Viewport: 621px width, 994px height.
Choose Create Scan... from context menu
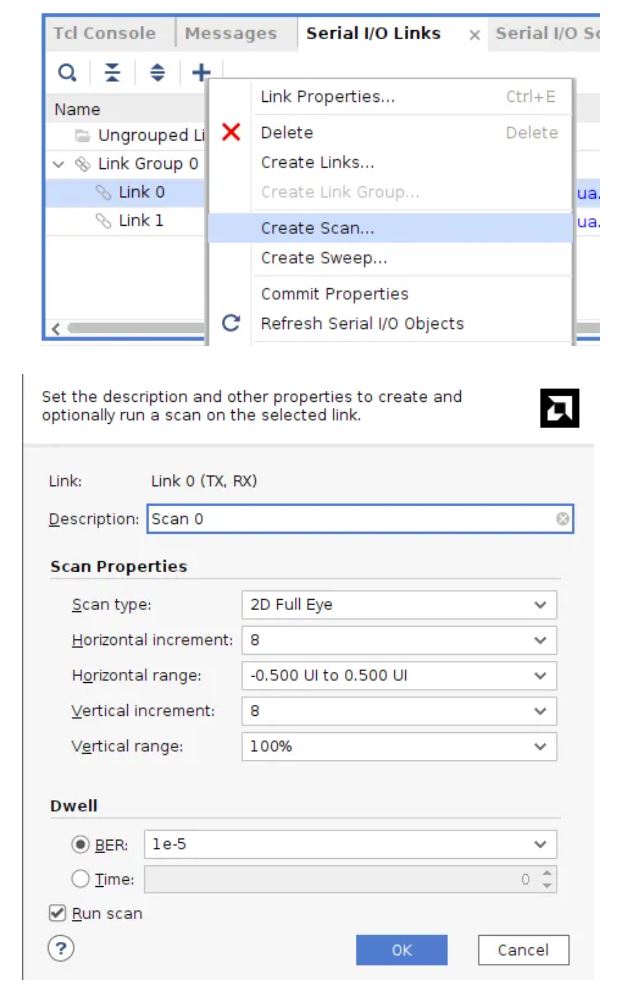tap(318, 228)
